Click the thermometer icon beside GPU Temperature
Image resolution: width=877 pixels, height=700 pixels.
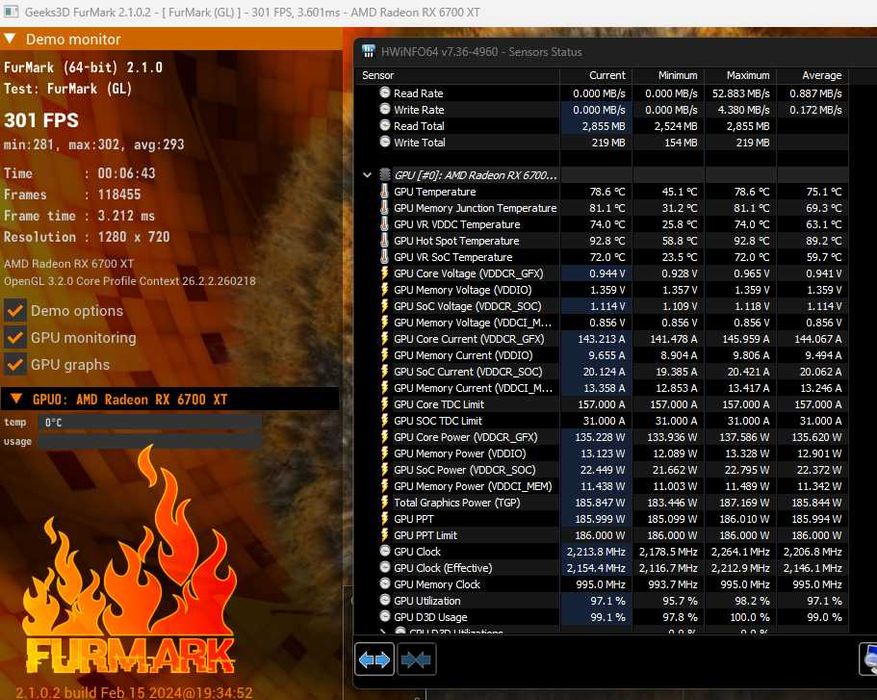(385, 191)
